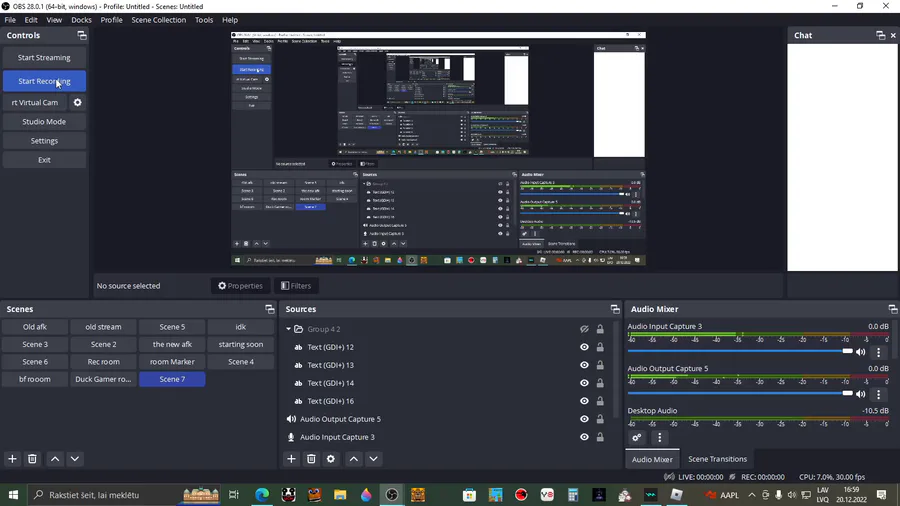
Task: Open Task View in taskbar
Action: [234, 495]
